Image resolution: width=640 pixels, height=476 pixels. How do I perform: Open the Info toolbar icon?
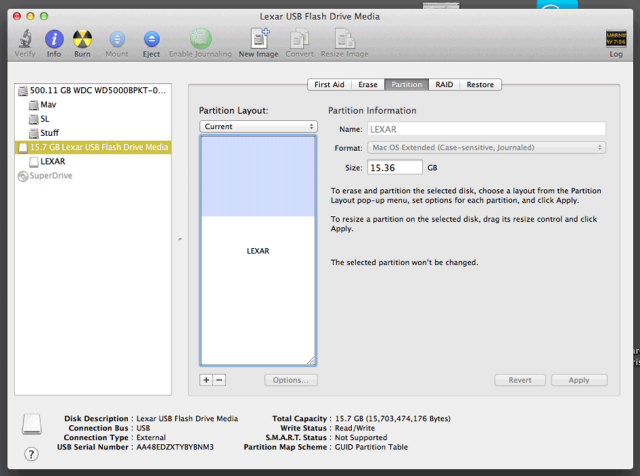coord(54,39)
